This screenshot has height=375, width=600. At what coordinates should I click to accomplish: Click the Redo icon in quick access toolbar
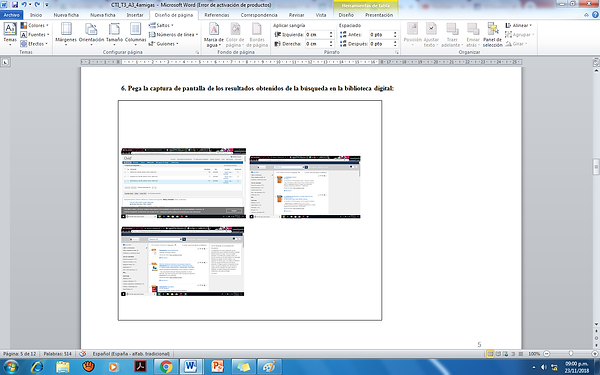click(x=37, y=5)
